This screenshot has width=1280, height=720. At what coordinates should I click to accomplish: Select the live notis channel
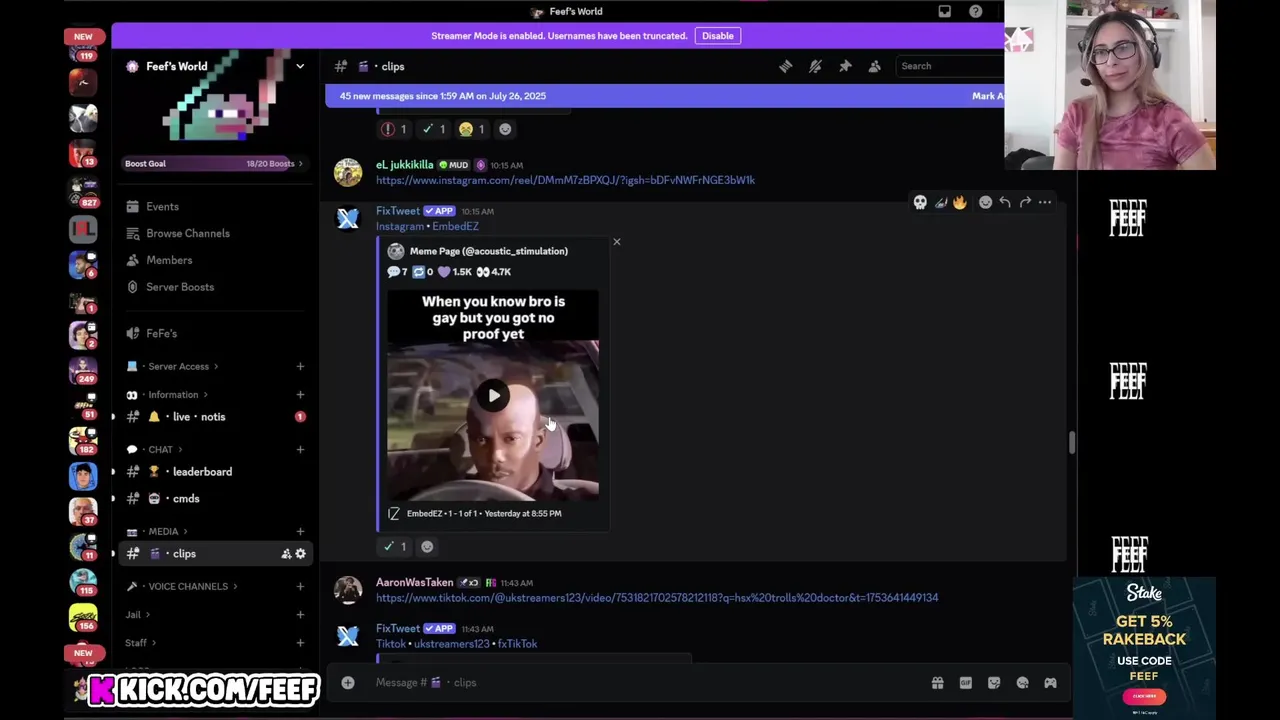214,417
